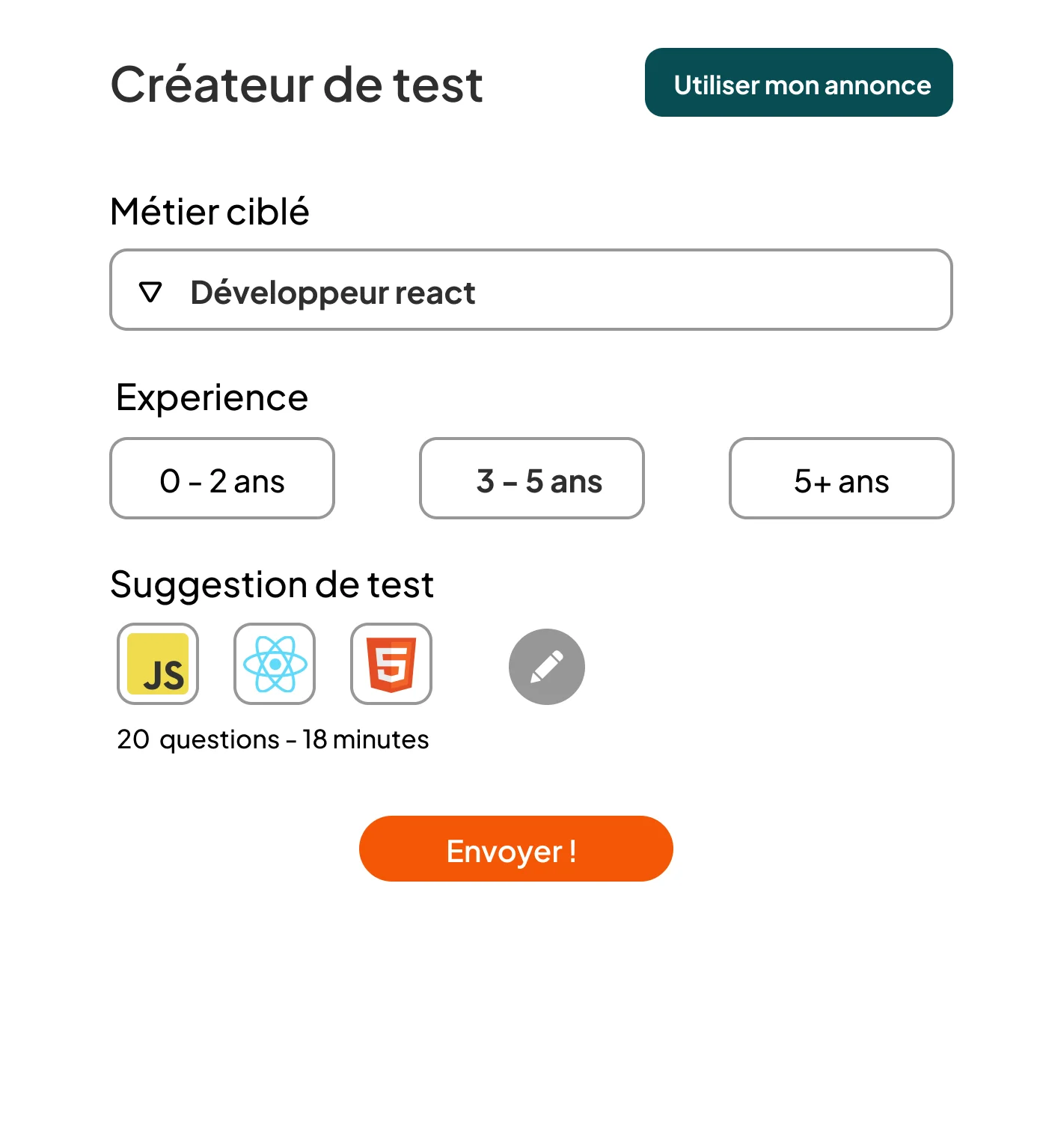This screenshot has height=1148, width=1037.
Task: Pick the 5+ ans experience option
Action: (842, 479)
